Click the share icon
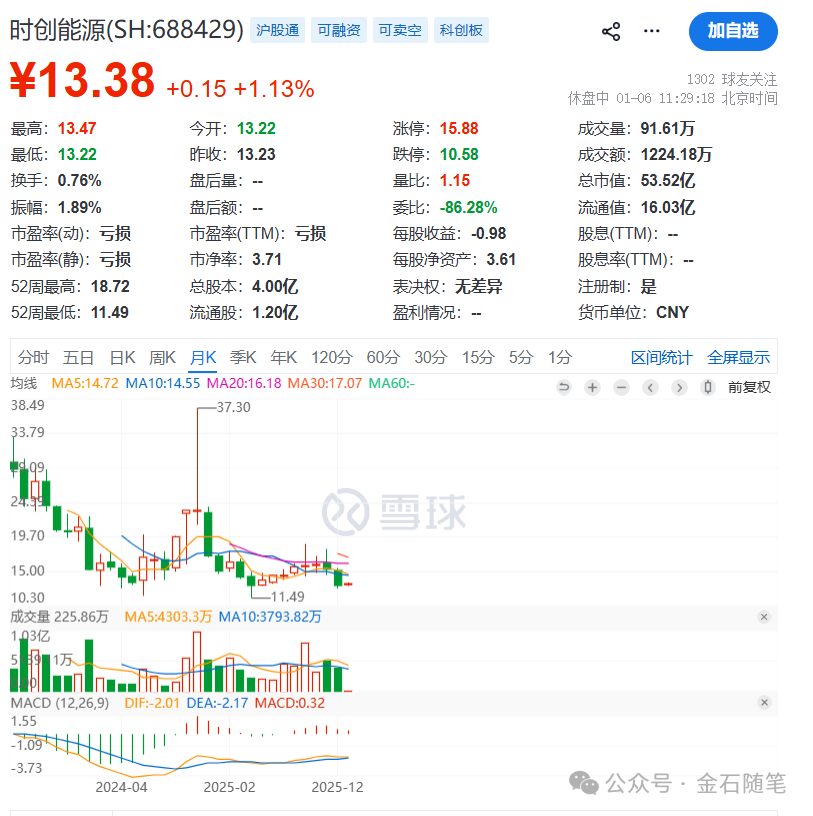The height and width of the screenshot is (816, 813). 611,31
